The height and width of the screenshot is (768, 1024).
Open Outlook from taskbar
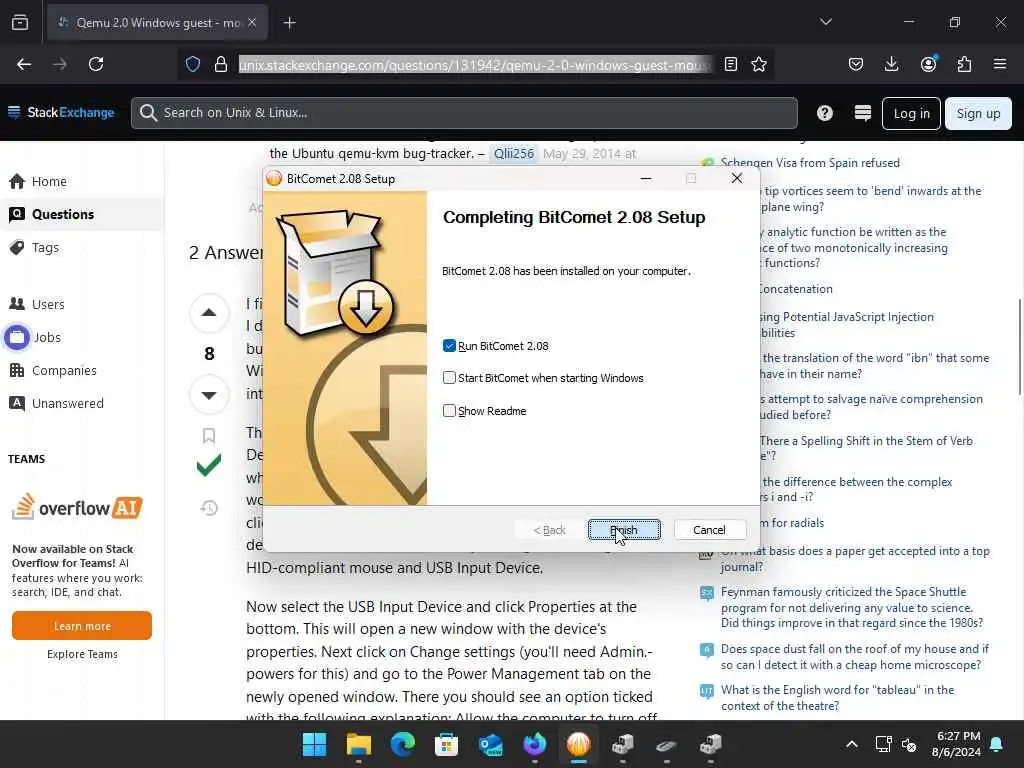pos(490,744)
